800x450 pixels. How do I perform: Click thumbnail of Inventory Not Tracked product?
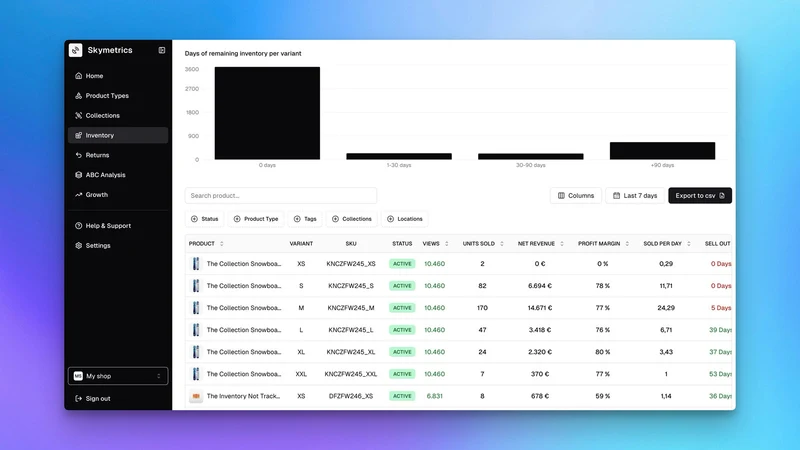196,396
